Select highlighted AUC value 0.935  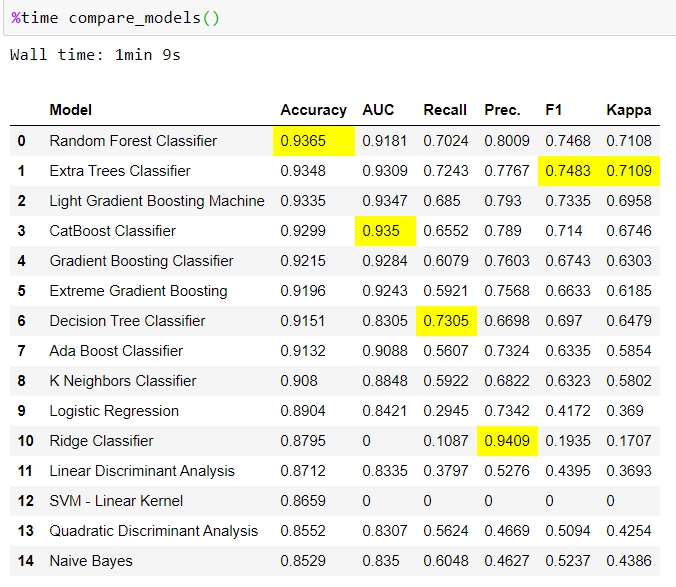tap(381, 231)
